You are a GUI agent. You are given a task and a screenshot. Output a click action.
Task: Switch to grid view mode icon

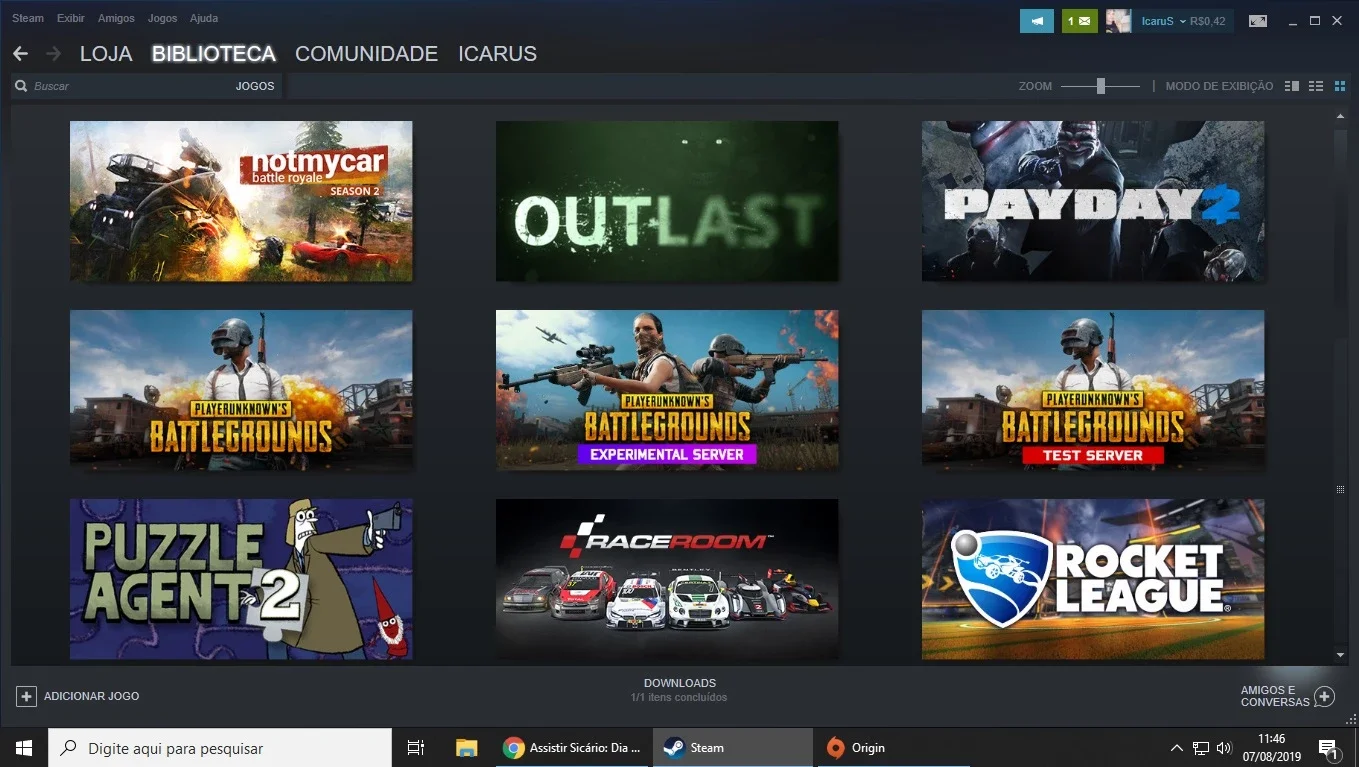[1341, 87]
